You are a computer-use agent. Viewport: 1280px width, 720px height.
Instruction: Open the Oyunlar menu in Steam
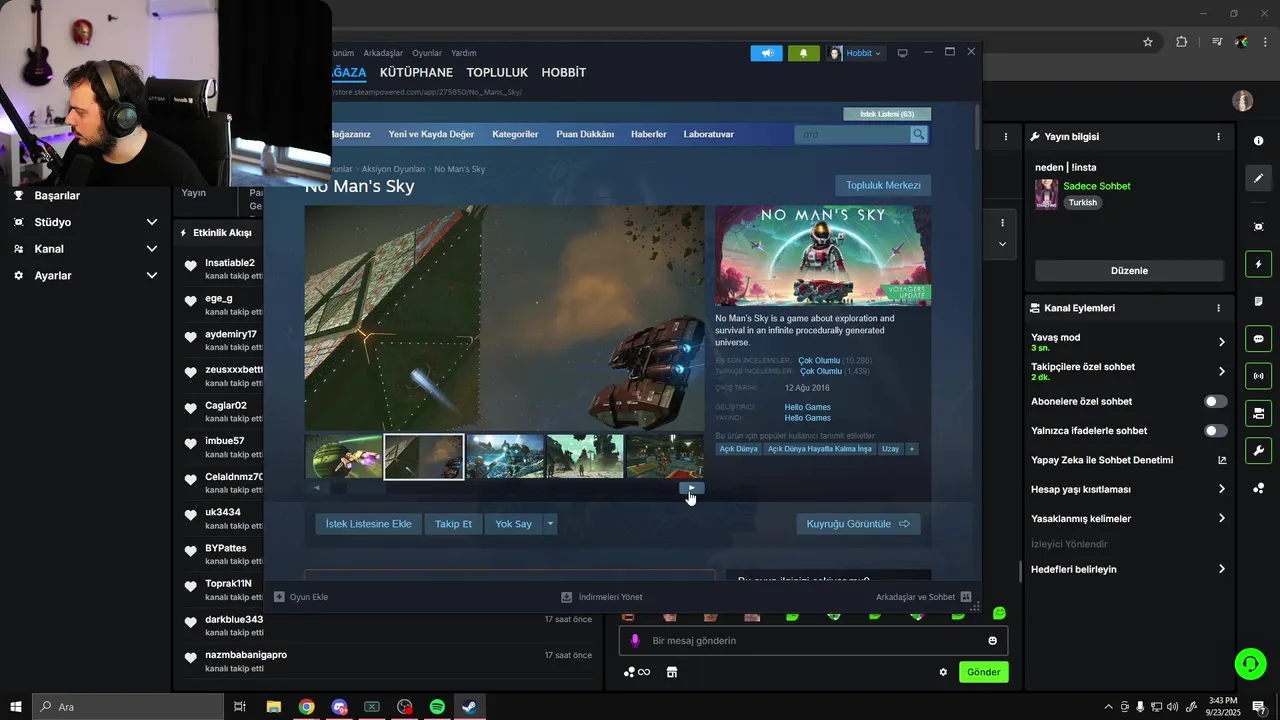(x=427, y=53)
